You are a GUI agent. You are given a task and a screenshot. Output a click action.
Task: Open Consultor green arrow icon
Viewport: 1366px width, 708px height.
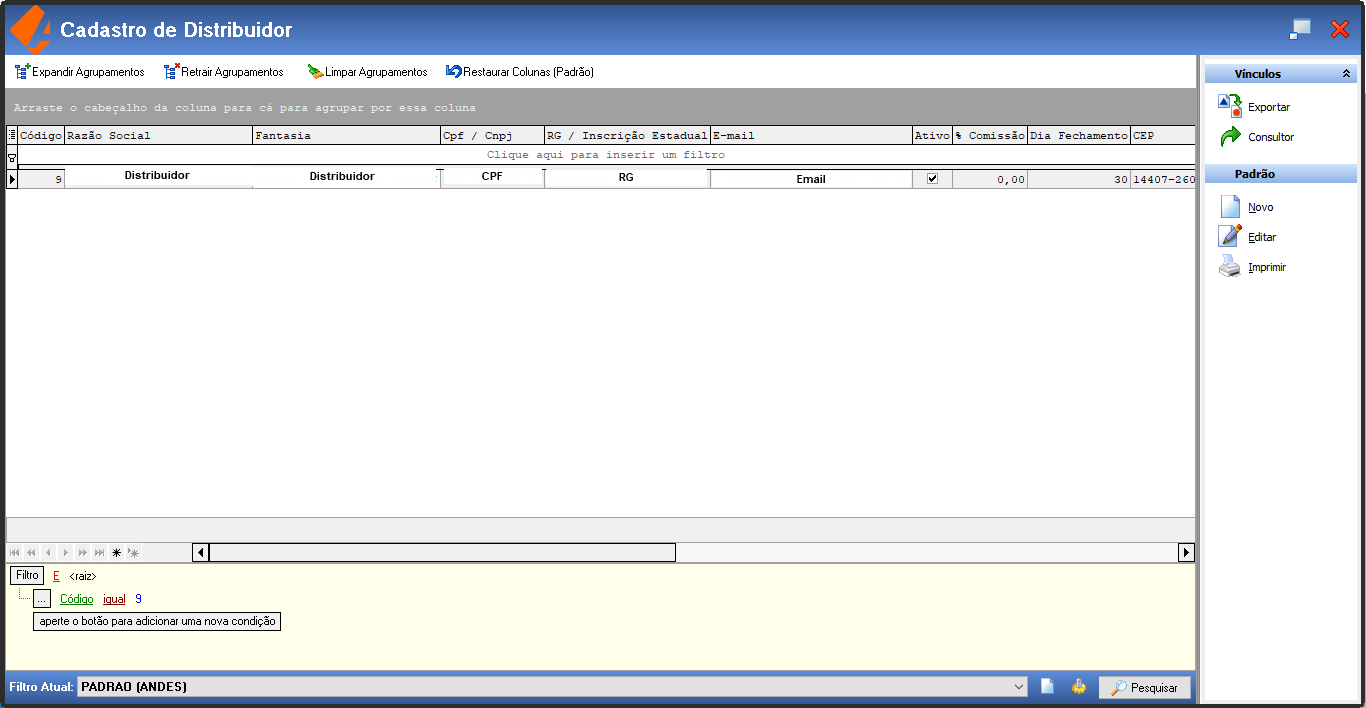click(1230, 137)
